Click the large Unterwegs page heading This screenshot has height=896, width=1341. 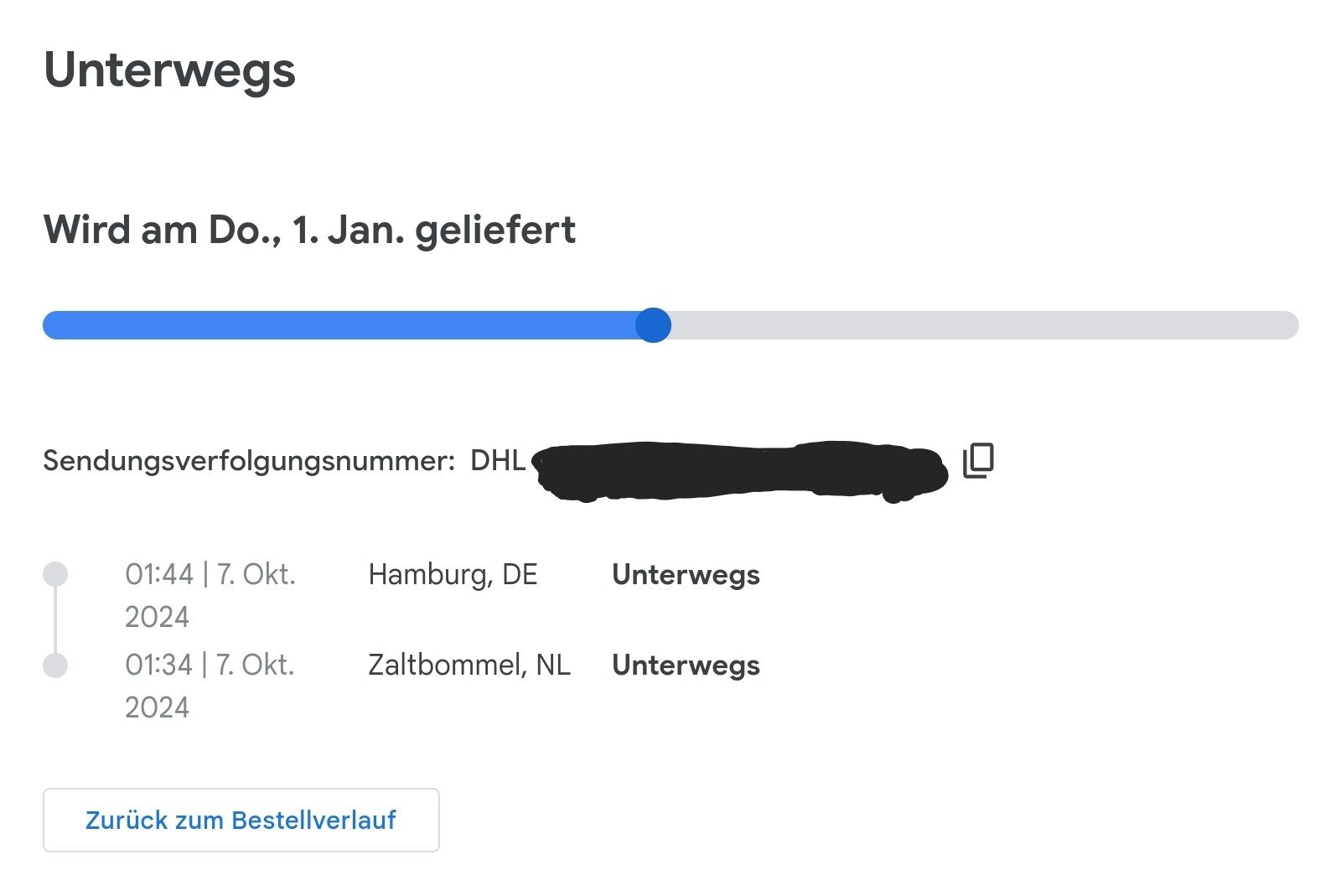pyautogui.click(x=169, y=70)
